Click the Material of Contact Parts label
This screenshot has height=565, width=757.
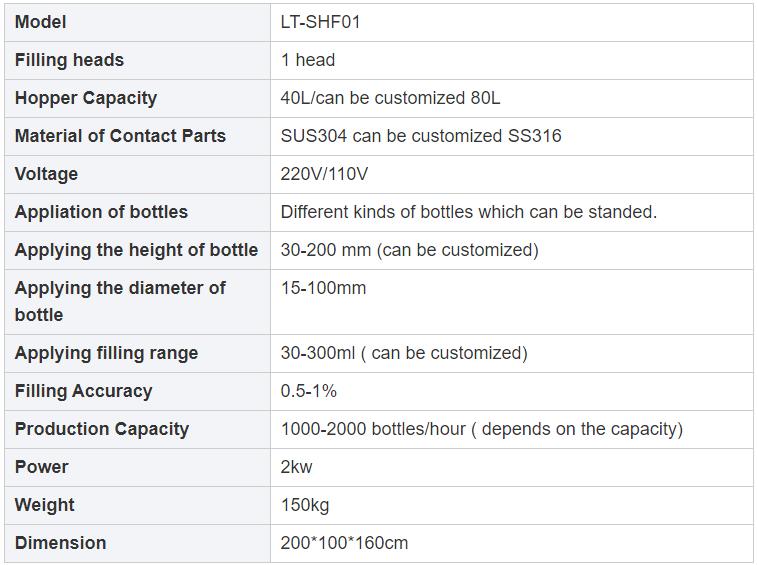(120, 136)
